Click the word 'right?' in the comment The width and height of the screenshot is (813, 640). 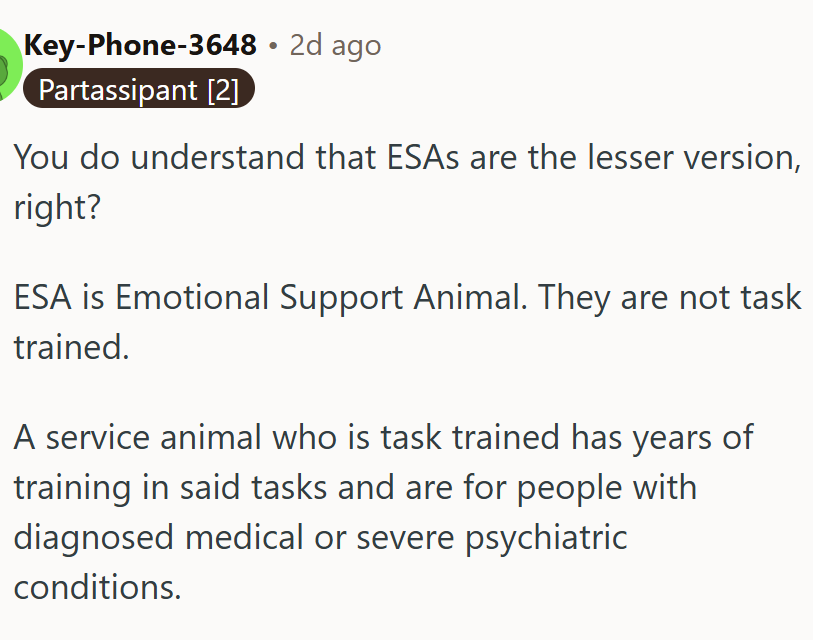tap(57, 206)
